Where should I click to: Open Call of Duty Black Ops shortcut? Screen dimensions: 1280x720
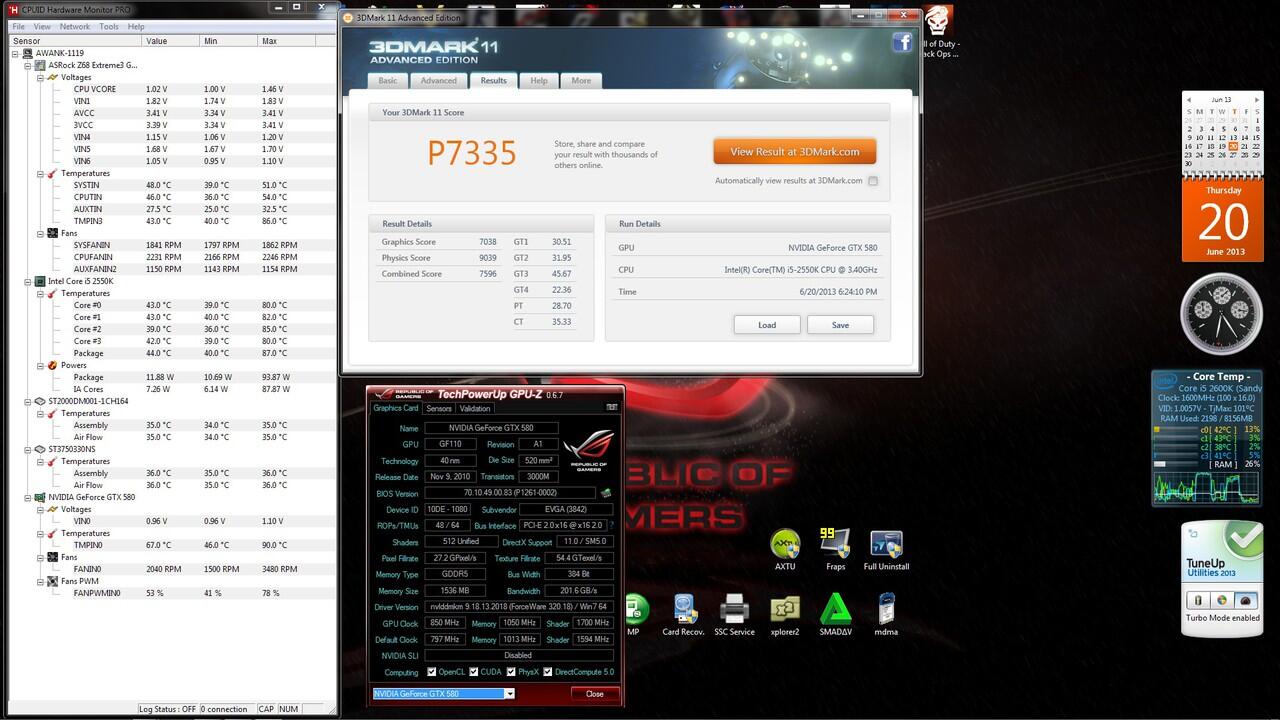point(938,32)
